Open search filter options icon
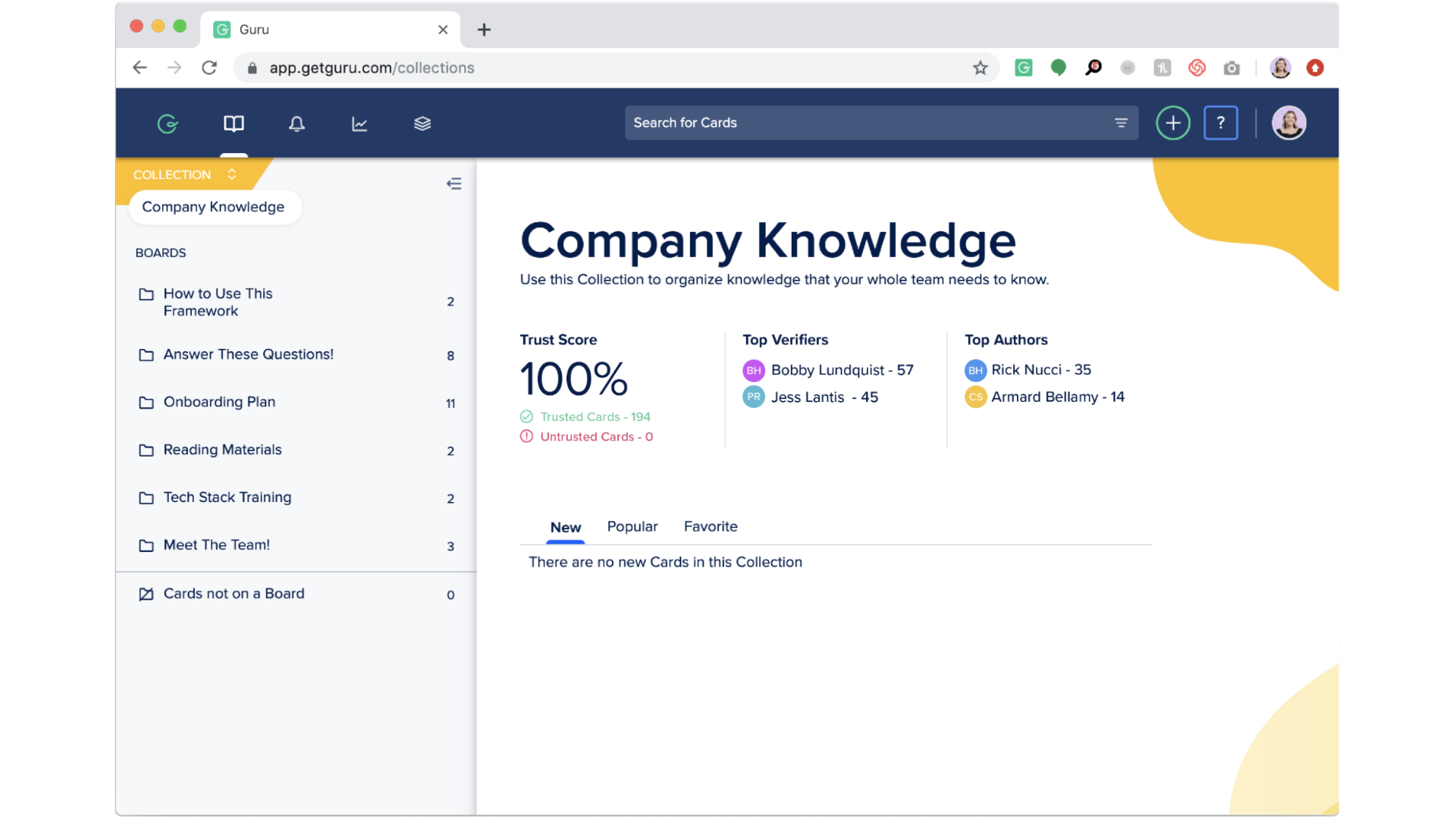Screen dimensions: 1456x819 pos(1121,123)
